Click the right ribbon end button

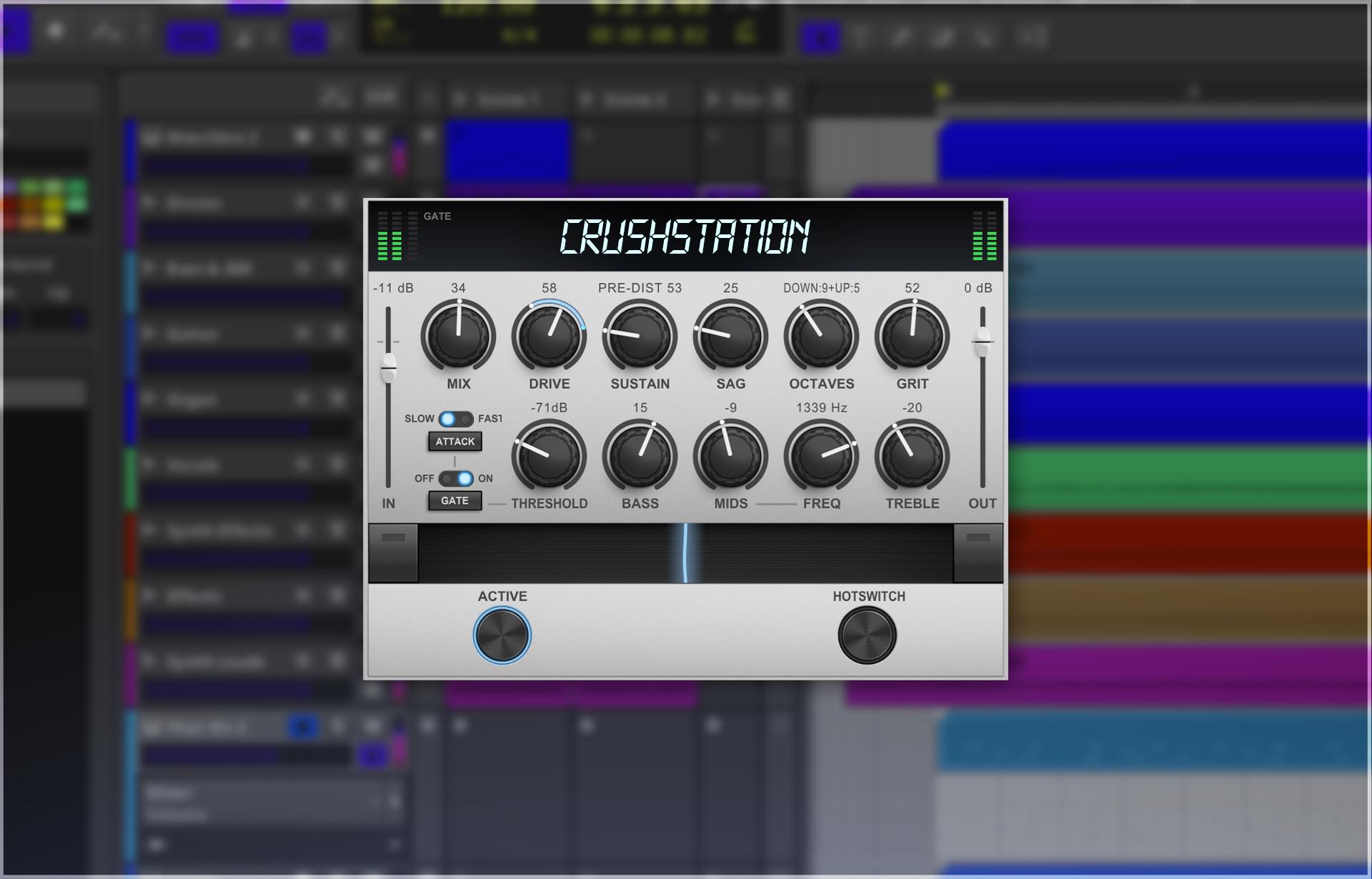(978, 553)
